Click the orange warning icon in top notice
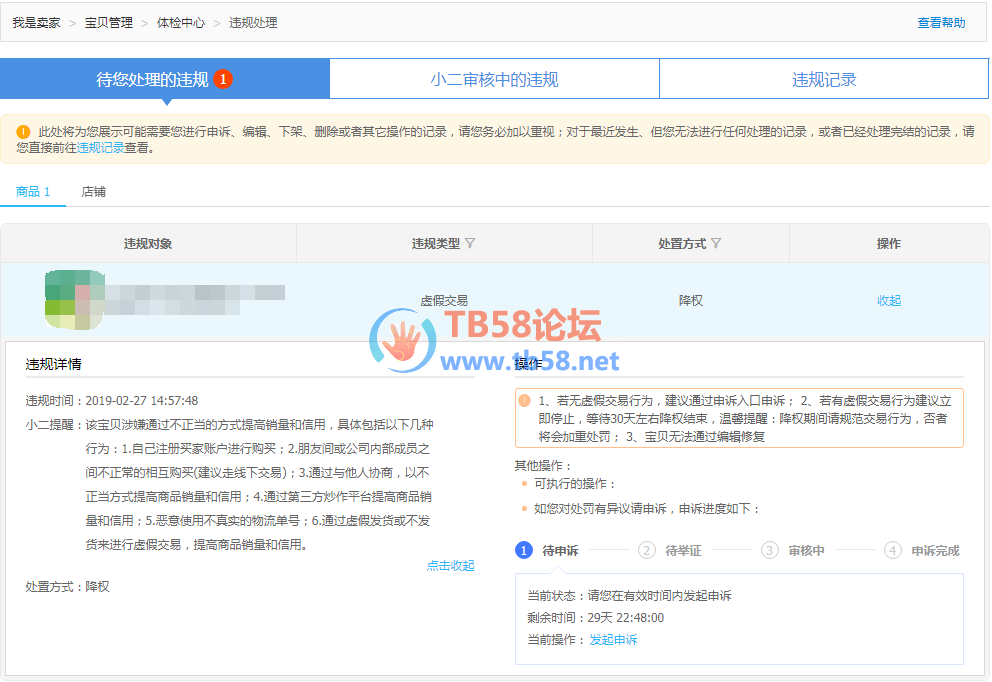This screenshot has width=992, height=682. coord(24,132)
